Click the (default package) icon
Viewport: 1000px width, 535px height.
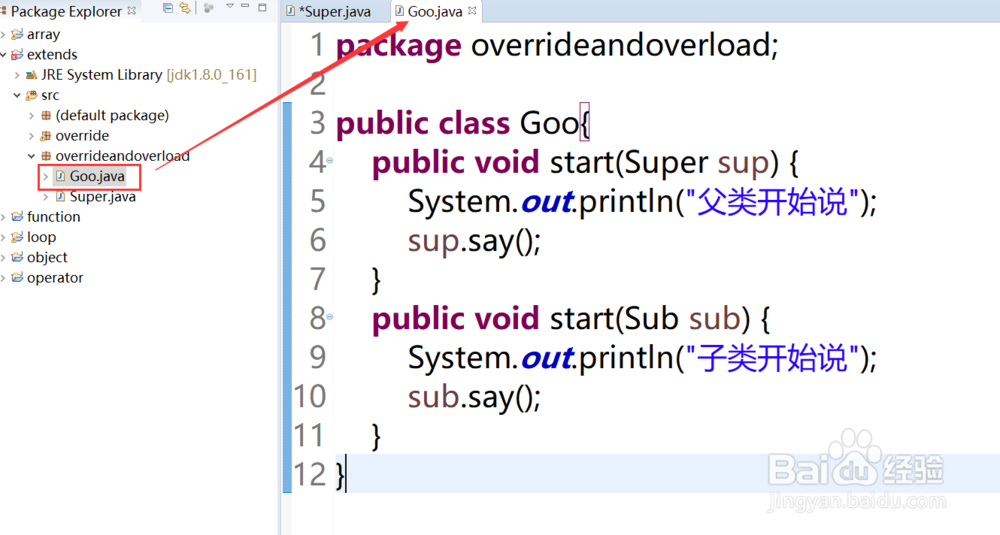46,116
